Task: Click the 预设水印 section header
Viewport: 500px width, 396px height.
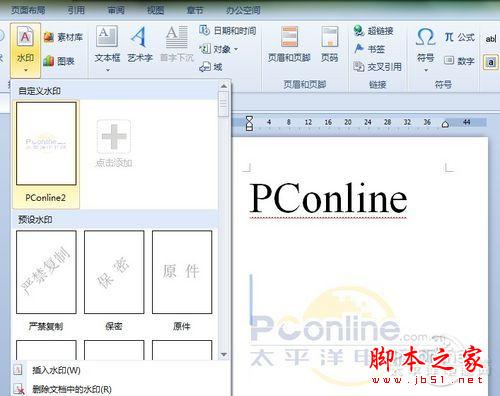Action: (x=35, y=219)
